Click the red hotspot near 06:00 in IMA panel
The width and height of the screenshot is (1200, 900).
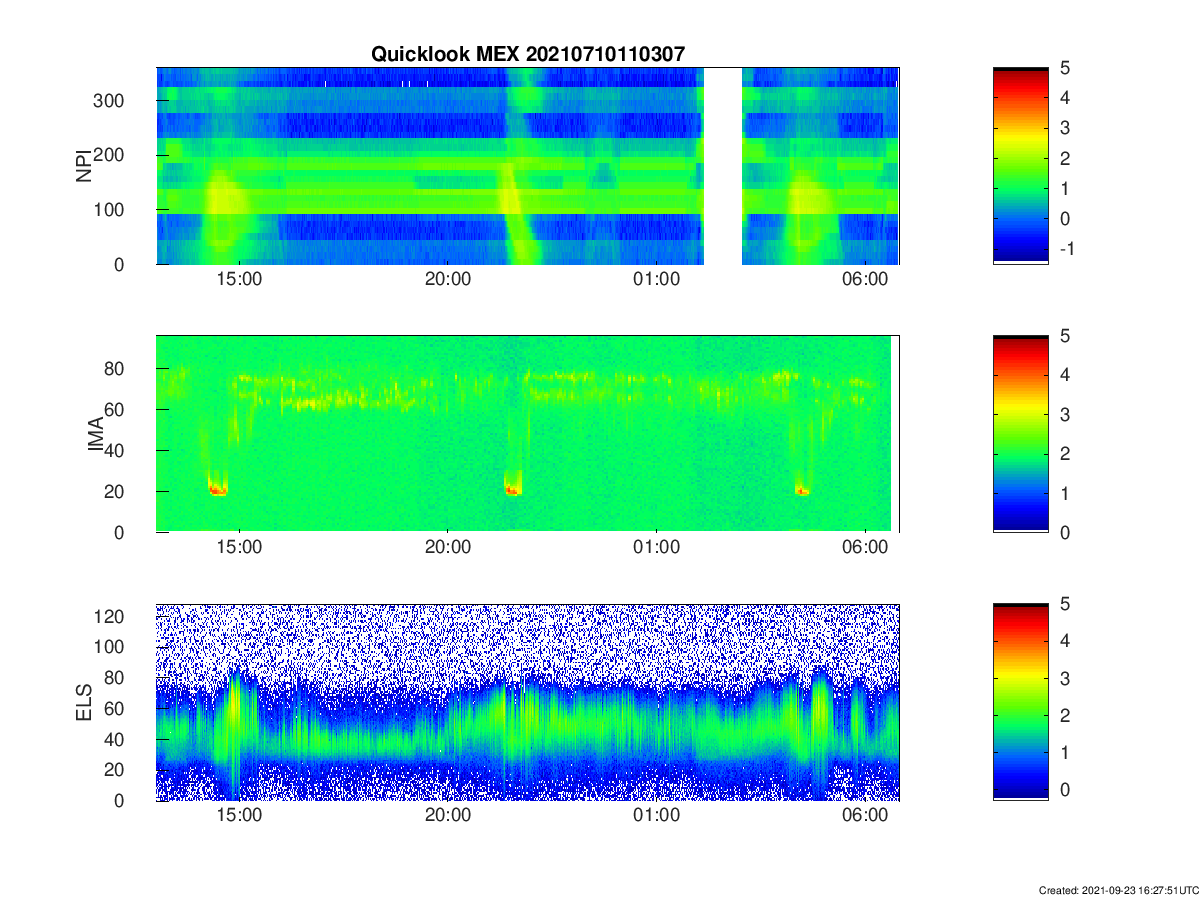[x=802, y=490]
